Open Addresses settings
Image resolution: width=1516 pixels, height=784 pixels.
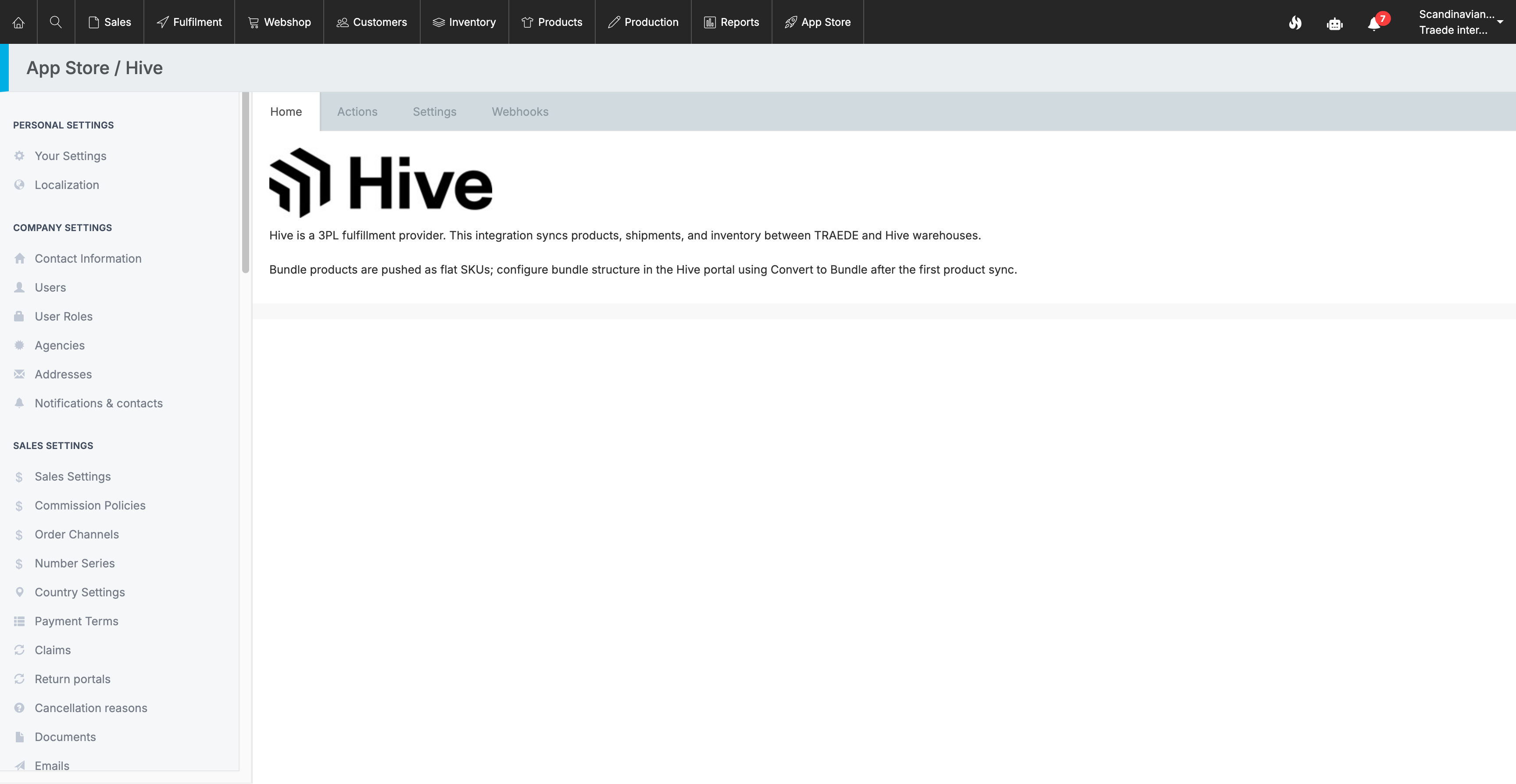[x=64, y=374]
